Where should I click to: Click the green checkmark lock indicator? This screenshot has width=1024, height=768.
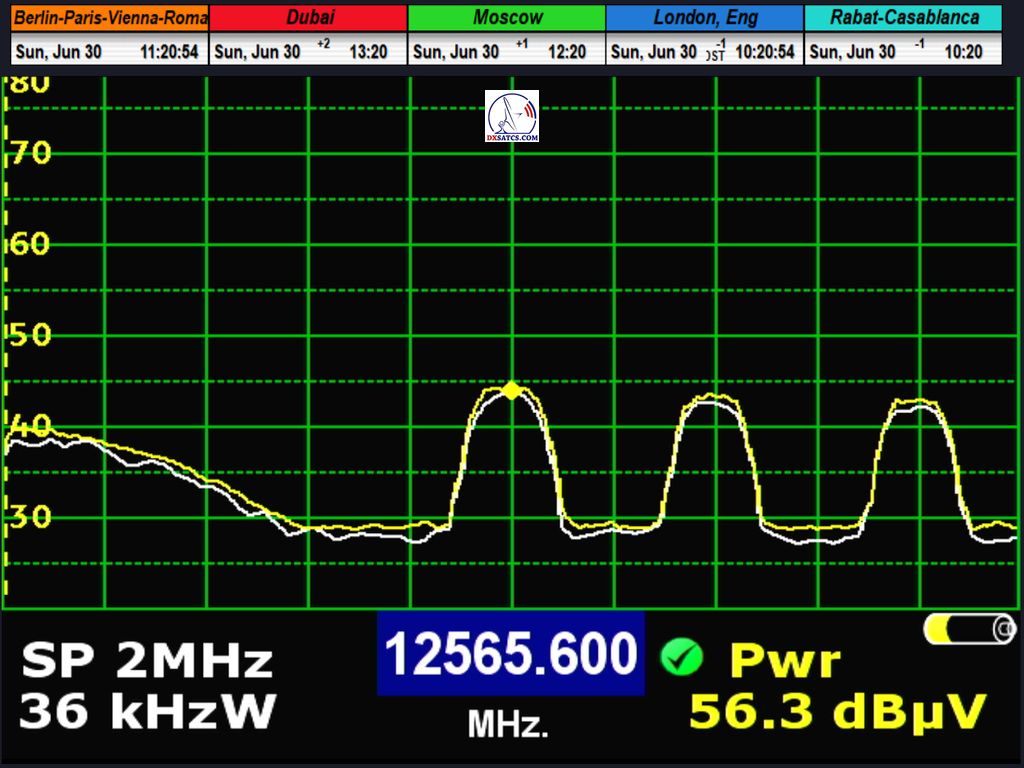681,657
